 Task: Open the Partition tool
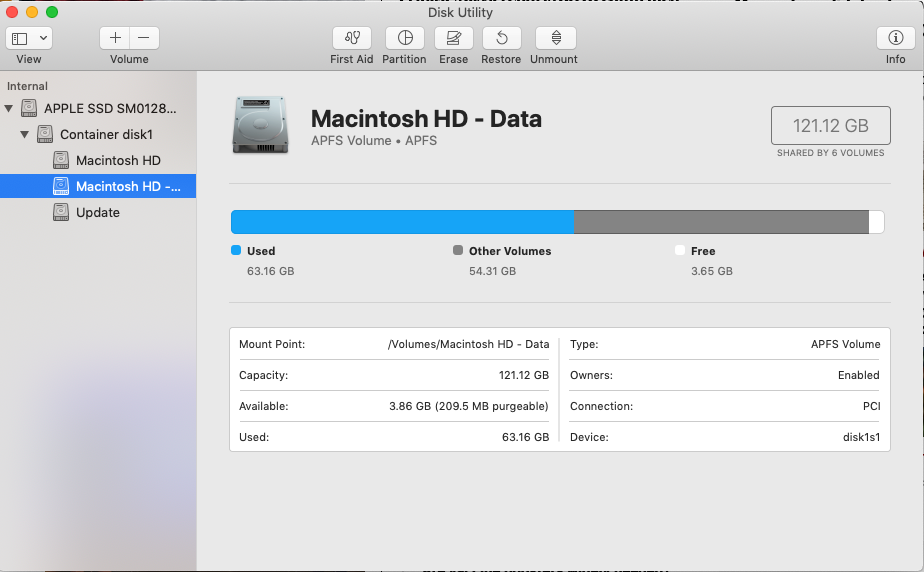(x=405, y=38)
